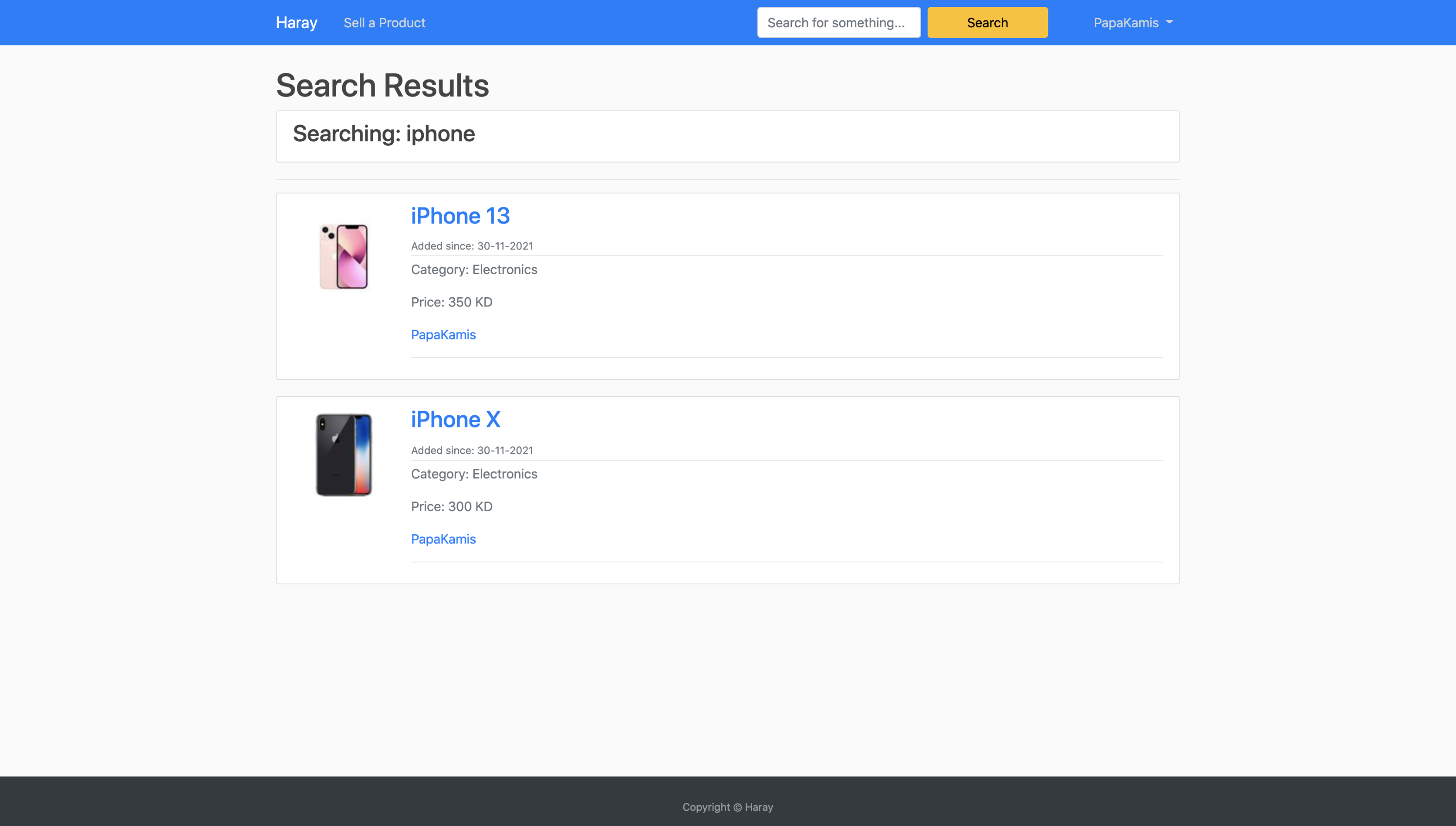Click the pink iPhone 13 product image
This screenshot has width=1456, height=826.
[343, 257]
